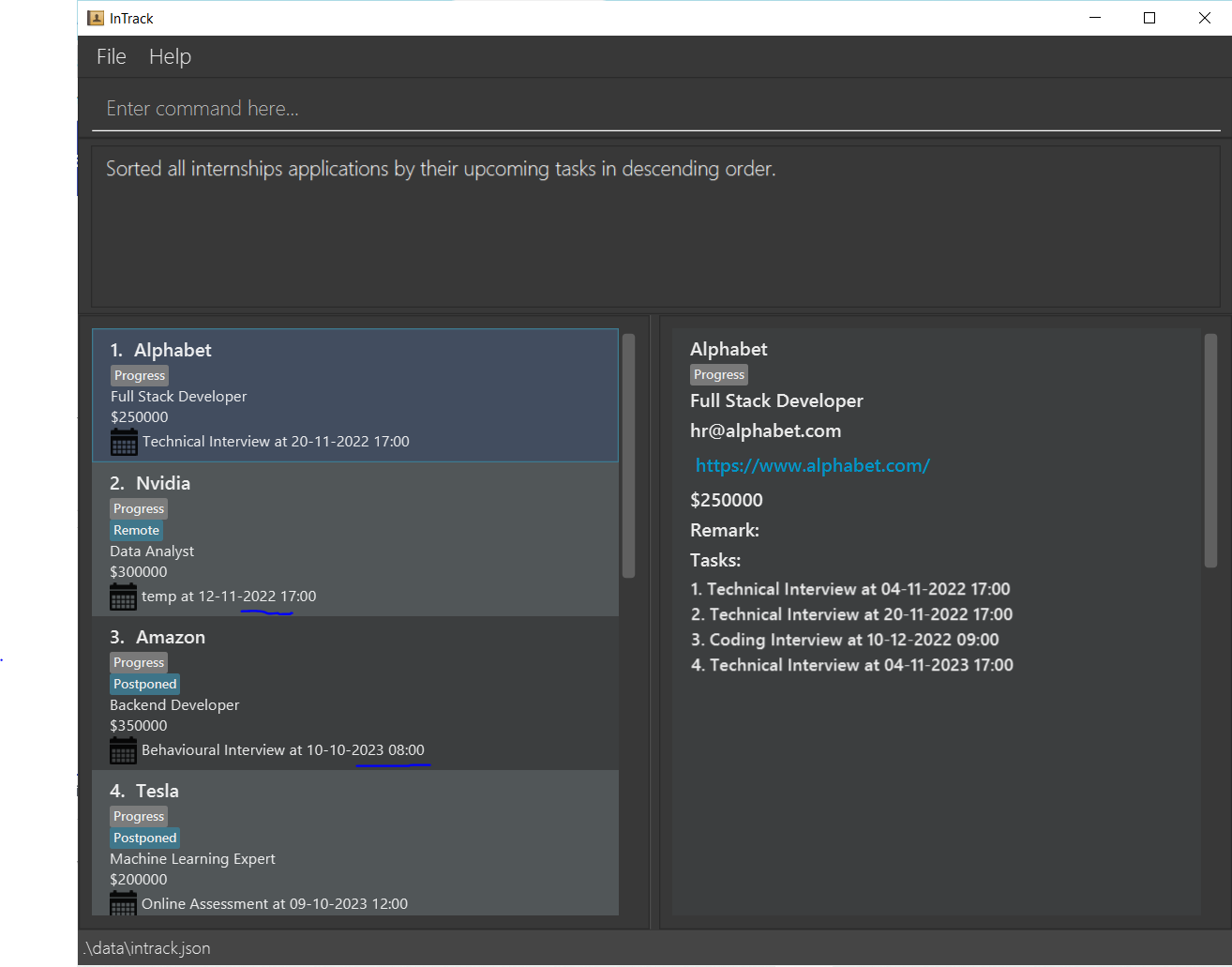The width and height of the screenshot is (1232, 967).
Task: Click the '.\data\intrack.json' status bar path
Action: (x=147, y=948)
